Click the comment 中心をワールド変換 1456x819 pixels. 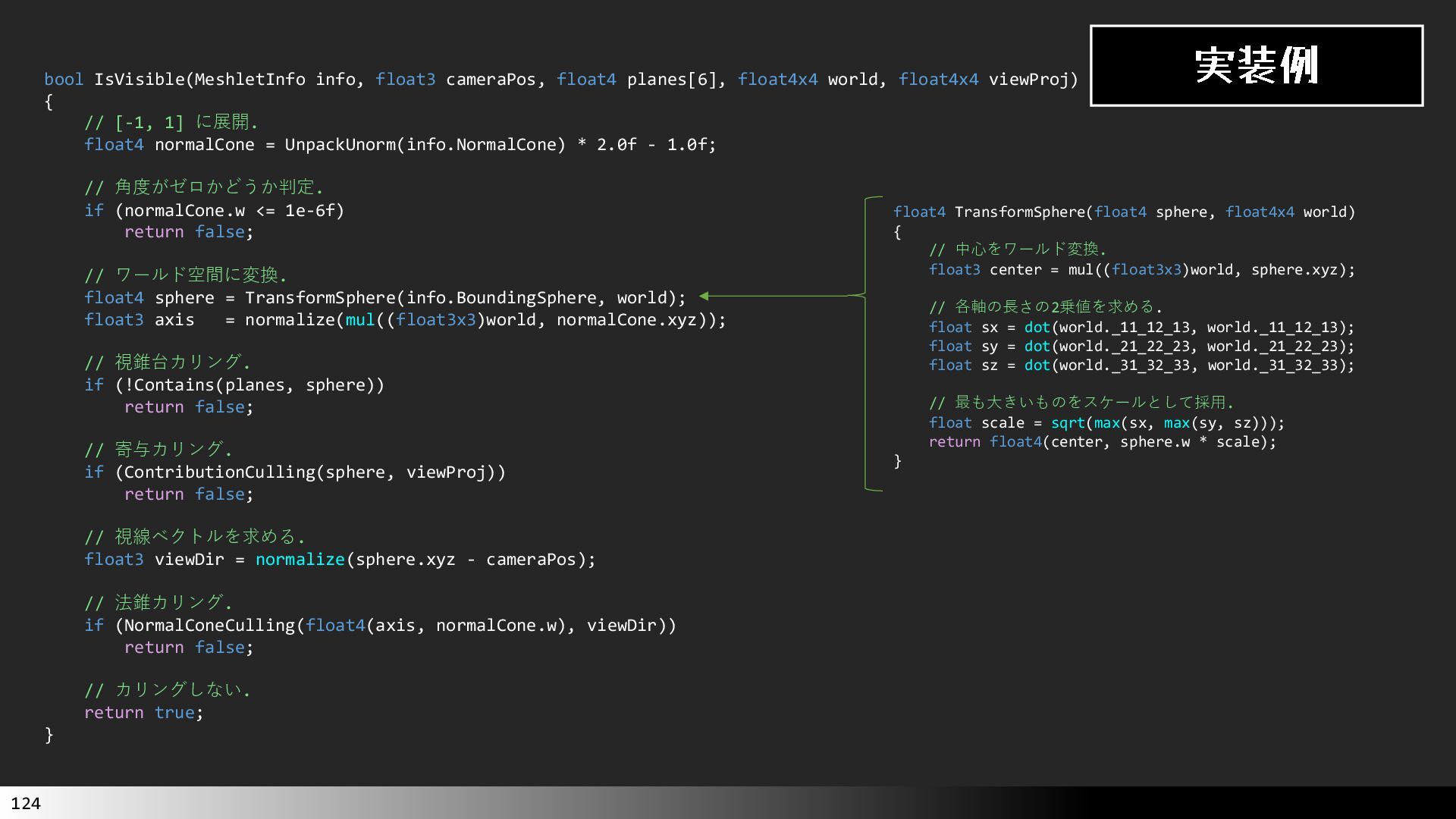pyautogui.click(x=1018, y=249)
